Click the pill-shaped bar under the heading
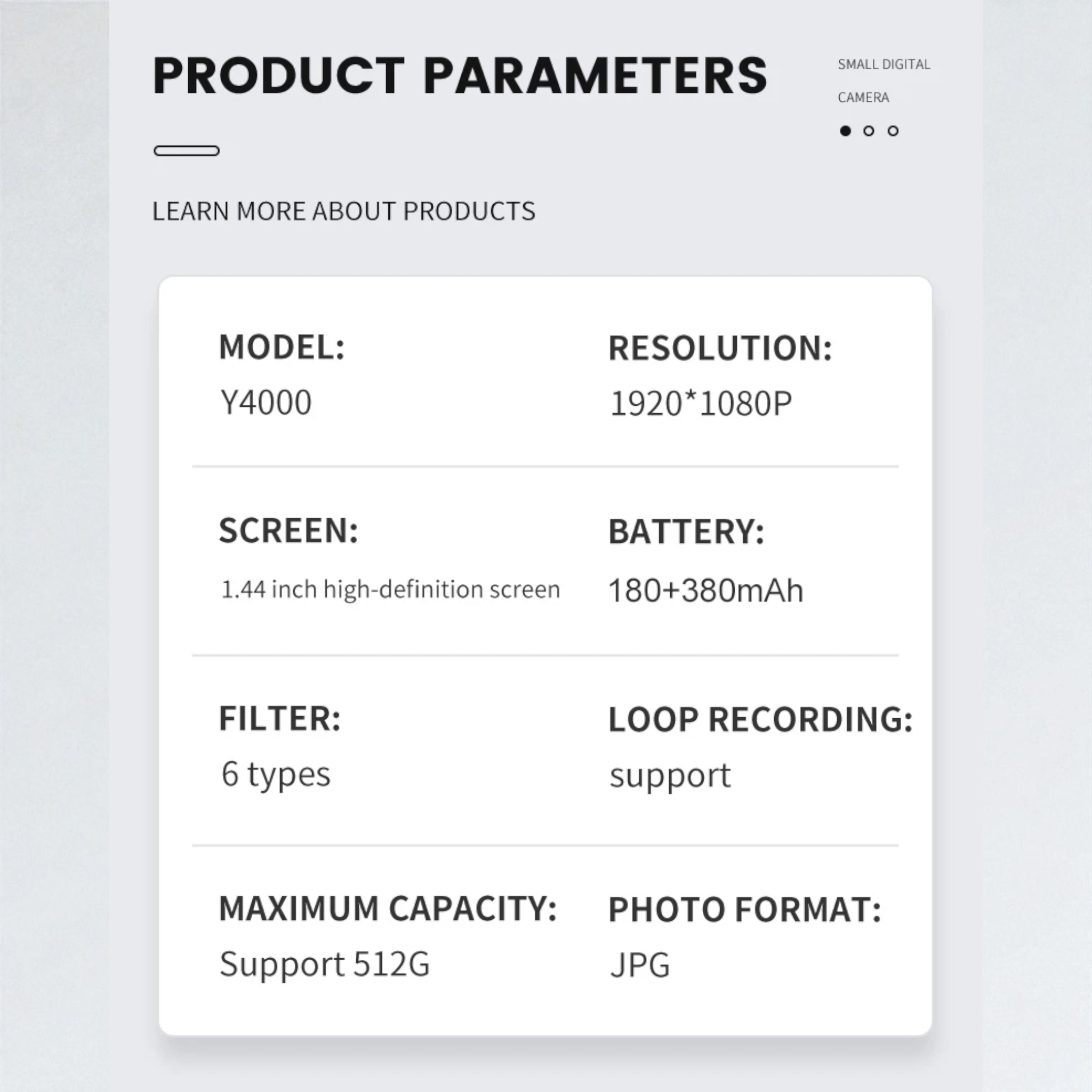This screenshot has height=1092, width=1092. (187, 151)
